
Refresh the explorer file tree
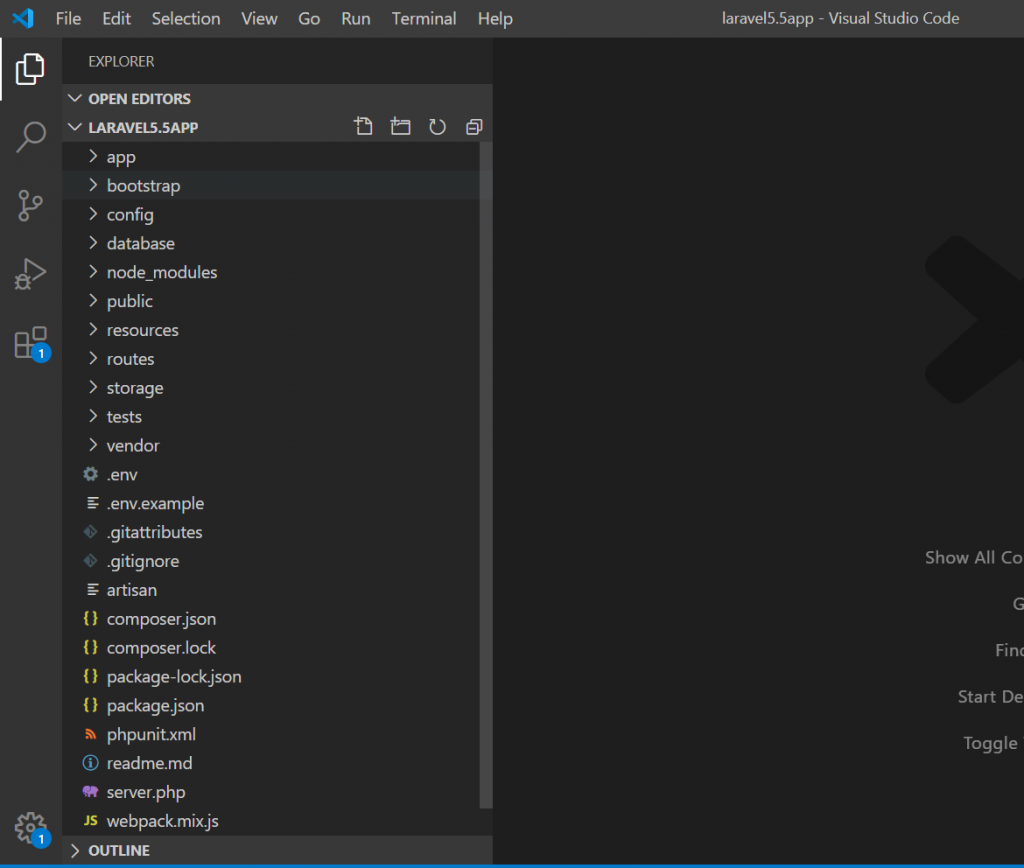point(437,127)
